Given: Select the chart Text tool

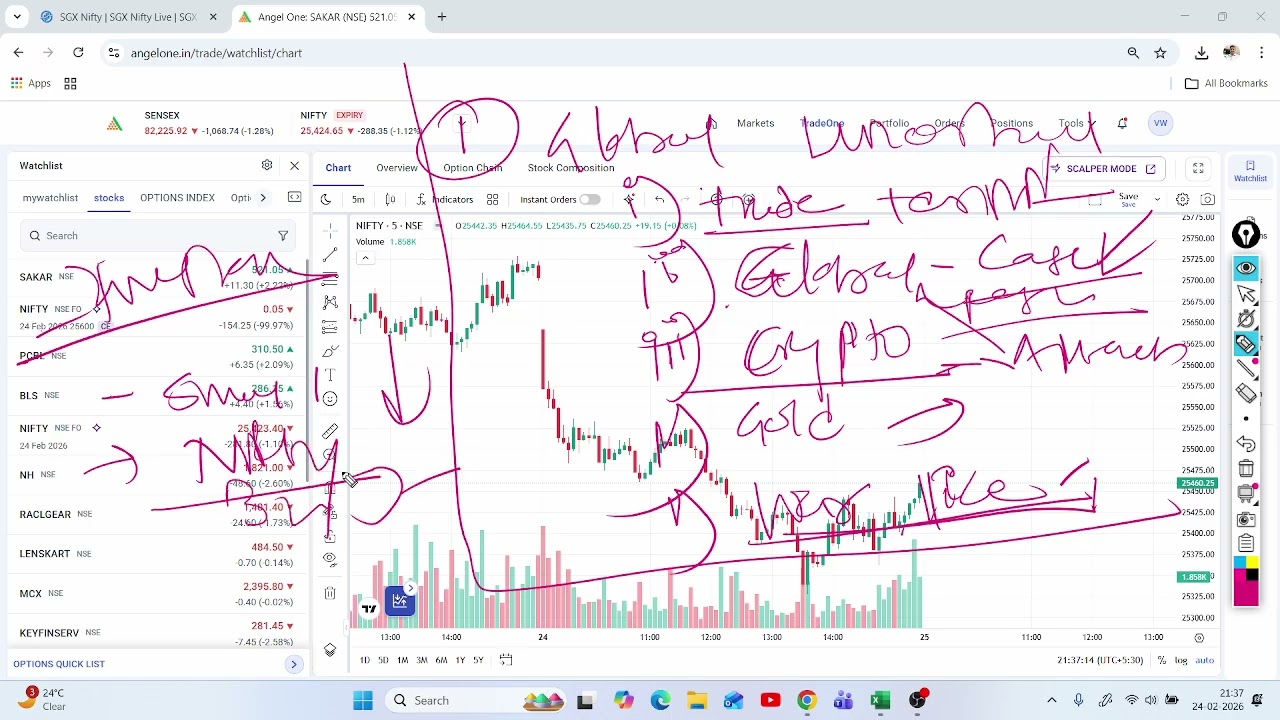Looking at the screenshot, I should (330, 375).
